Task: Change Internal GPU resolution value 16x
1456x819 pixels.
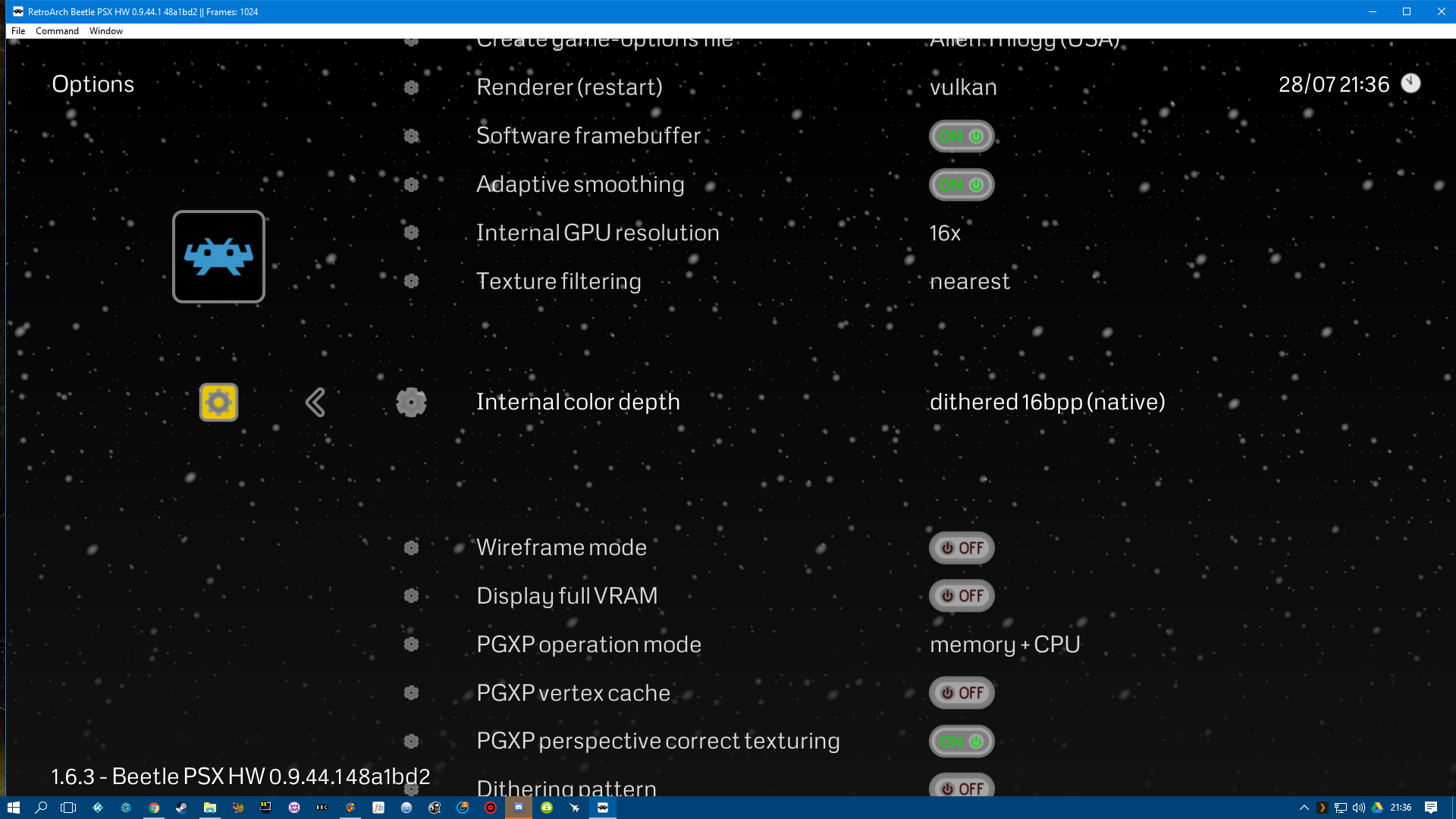Action: 945,233
